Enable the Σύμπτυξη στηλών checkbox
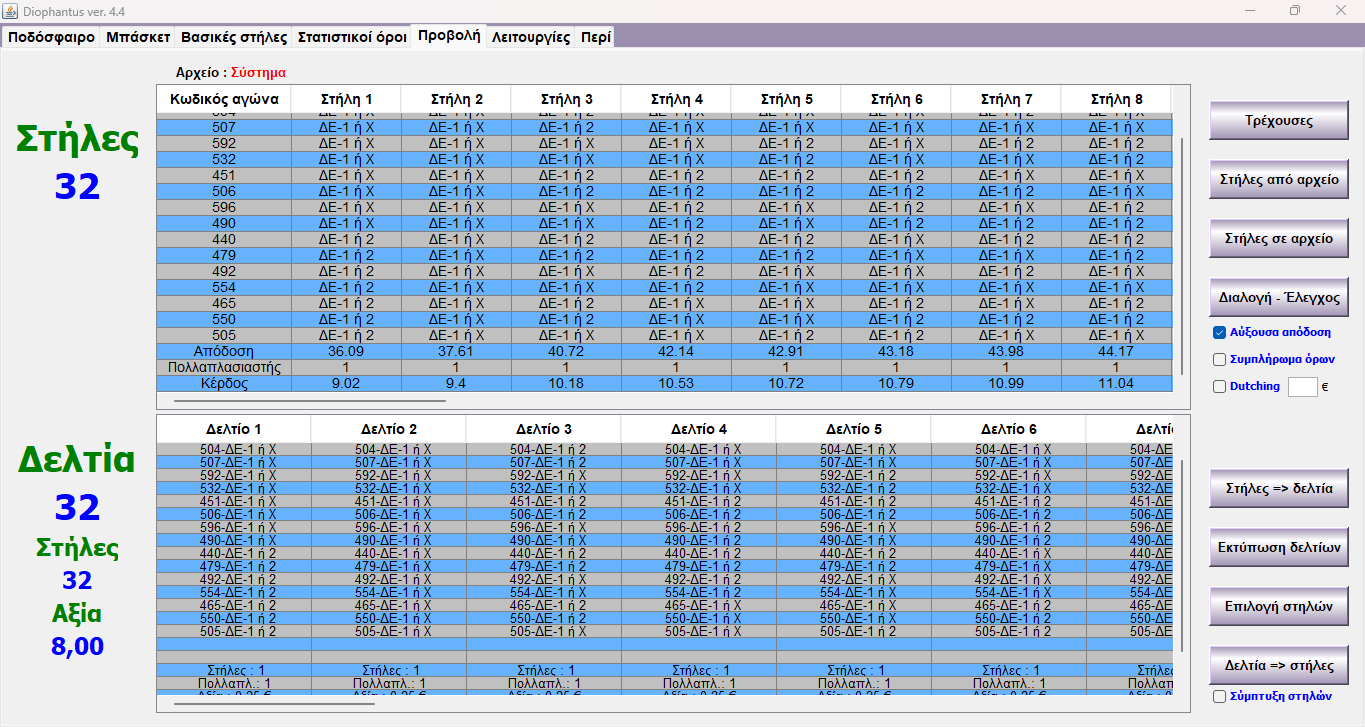This screenshot has height=727, width=1365. pos(1219,696)
